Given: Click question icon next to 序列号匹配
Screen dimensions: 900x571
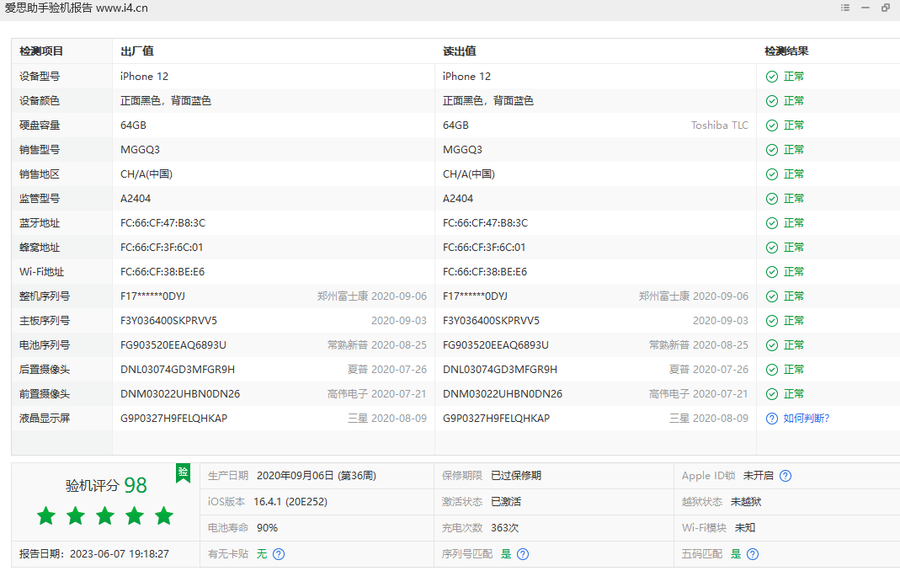Looking at the screenshot, I should (523, 554).
